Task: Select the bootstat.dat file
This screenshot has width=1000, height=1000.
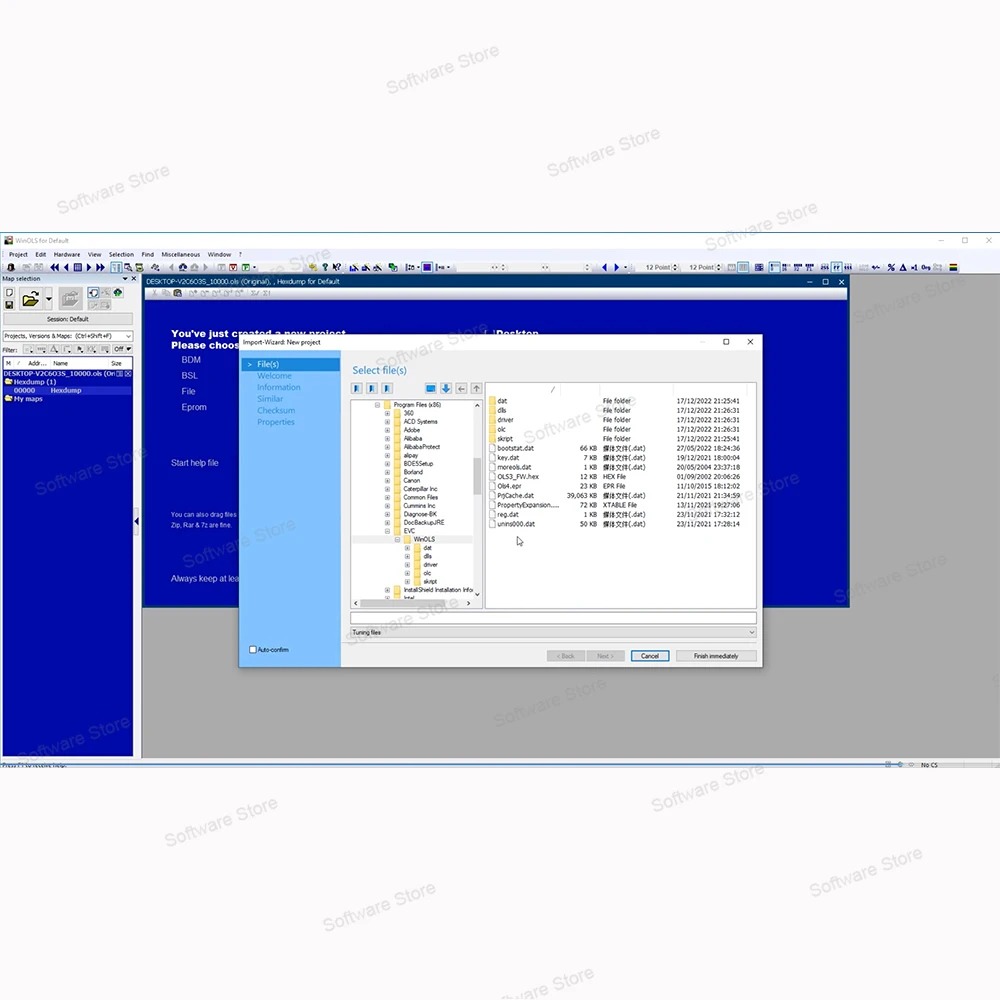Action: (x=515, y=448)
